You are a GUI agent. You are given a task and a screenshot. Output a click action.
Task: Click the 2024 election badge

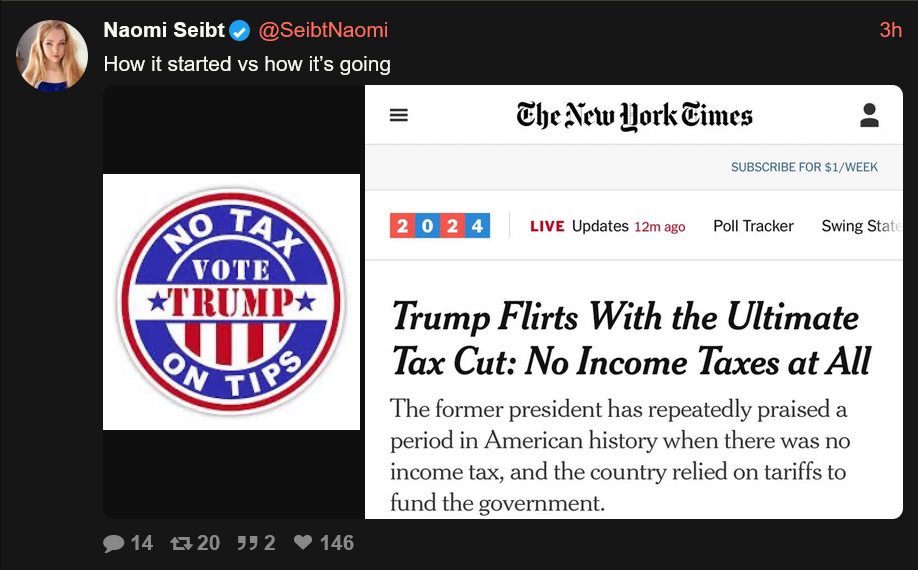440,226
